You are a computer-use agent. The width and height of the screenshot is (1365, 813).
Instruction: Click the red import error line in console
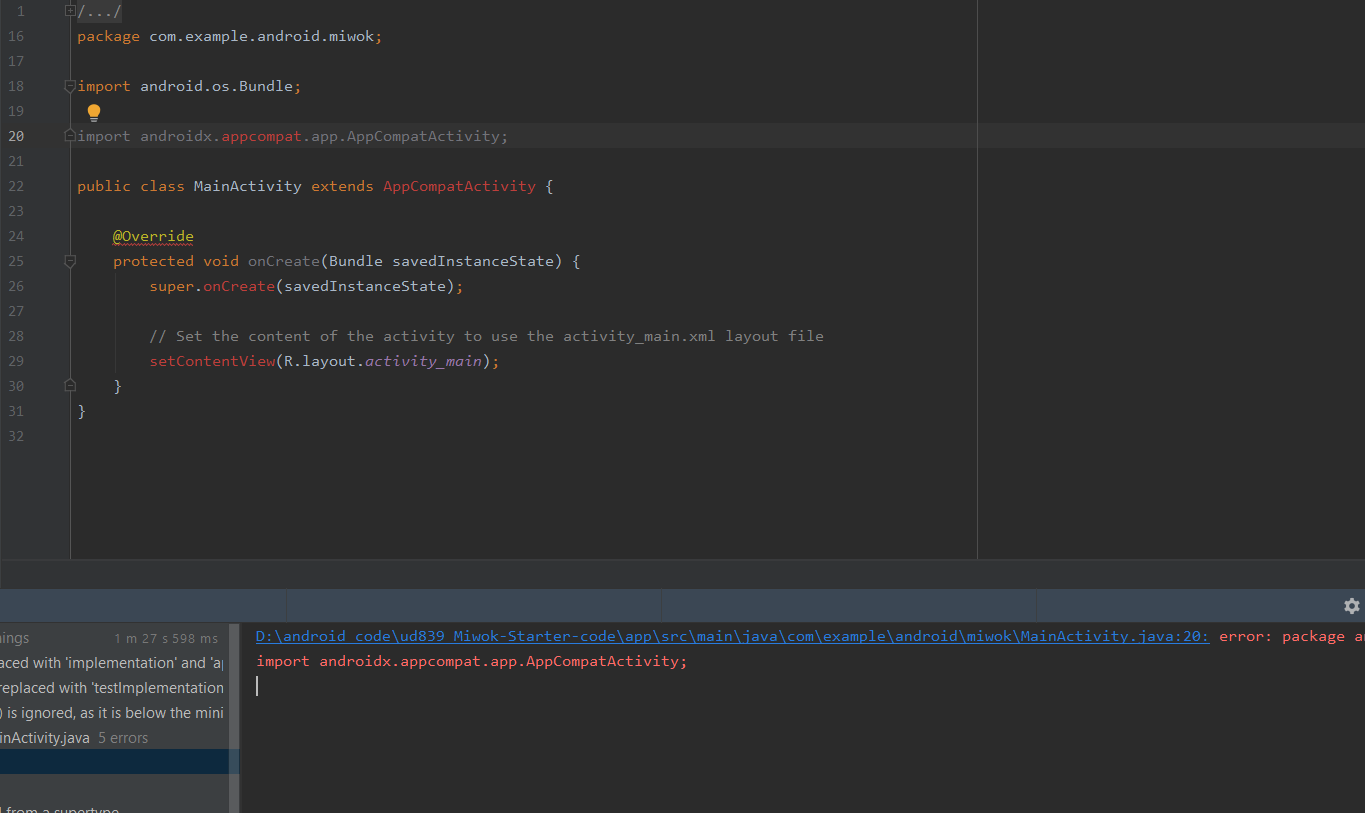click(x=470, y=661)
